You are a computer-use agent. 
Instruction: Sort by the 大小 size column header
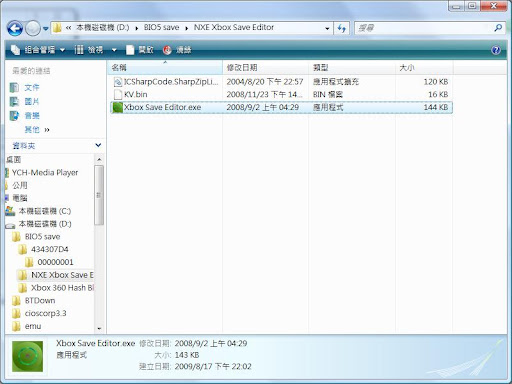click(x=424, y=68)
